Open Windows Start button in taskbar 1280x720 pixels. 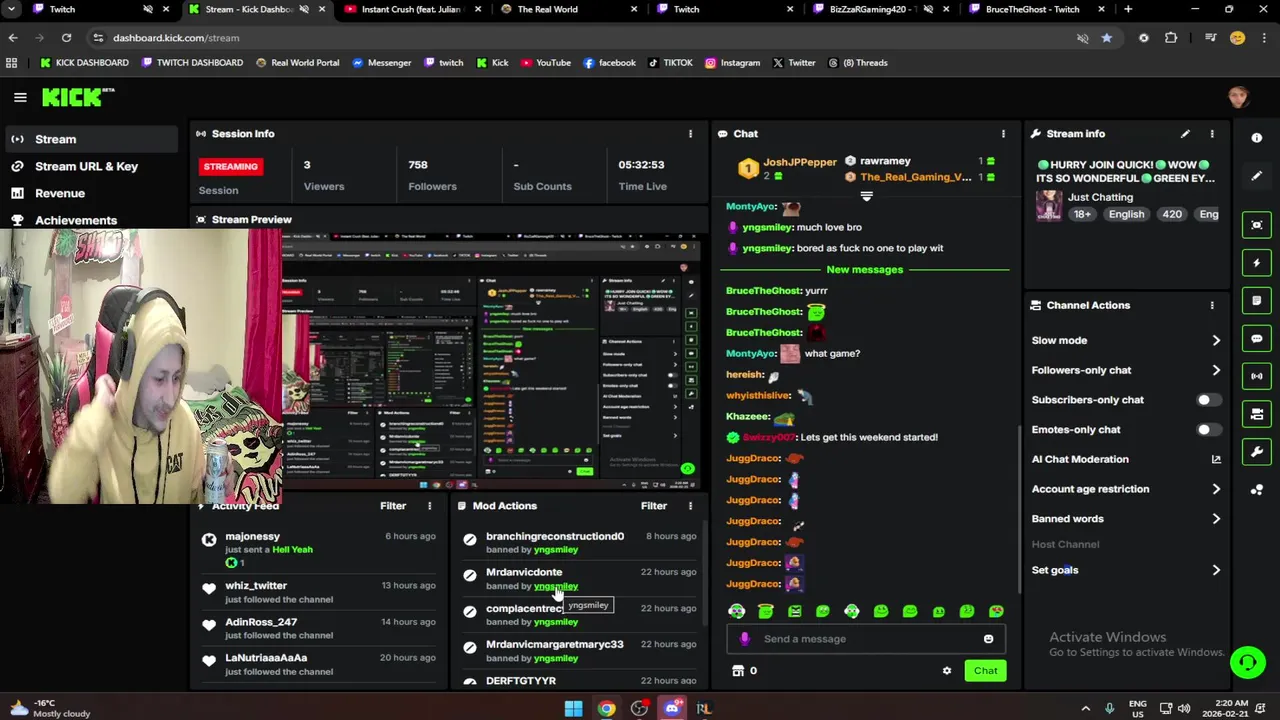[573, 709]
